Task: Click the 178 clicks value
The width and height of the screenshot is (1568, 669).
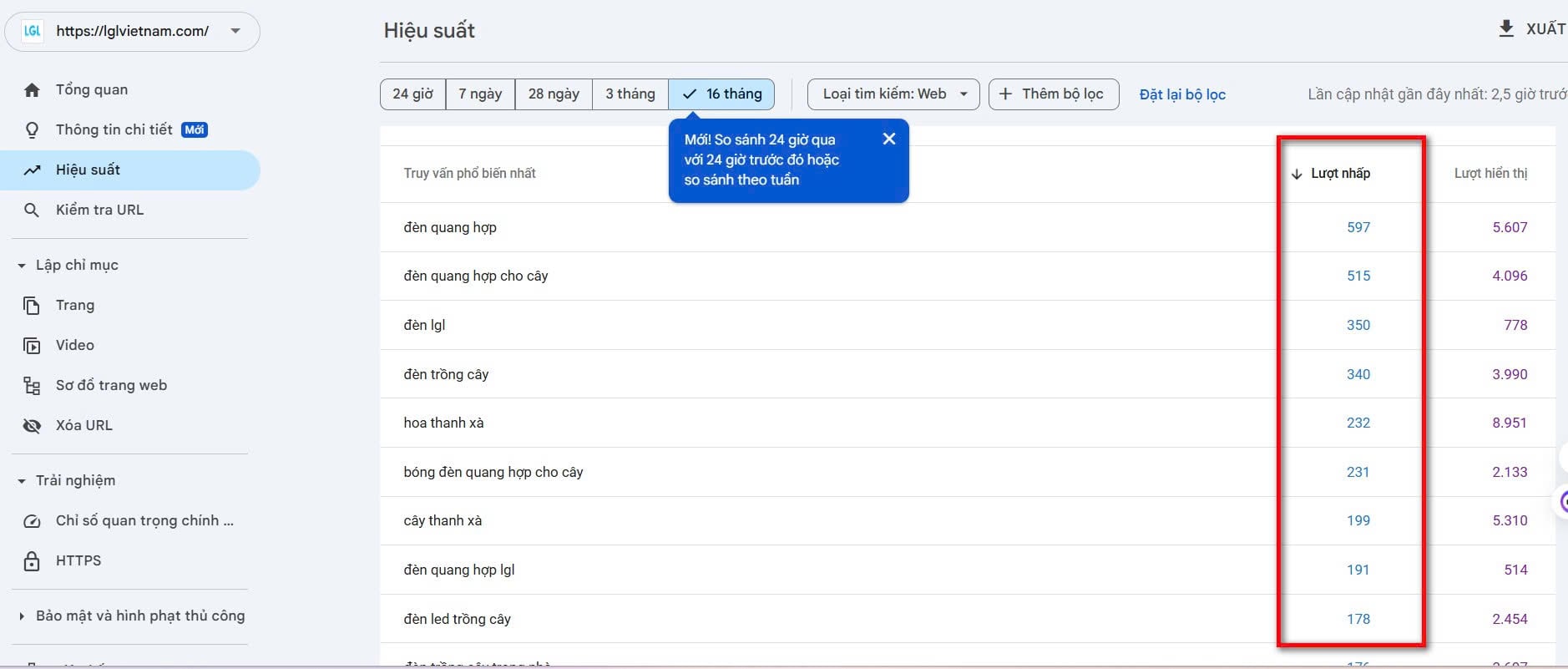Action: click(1358, 619)
